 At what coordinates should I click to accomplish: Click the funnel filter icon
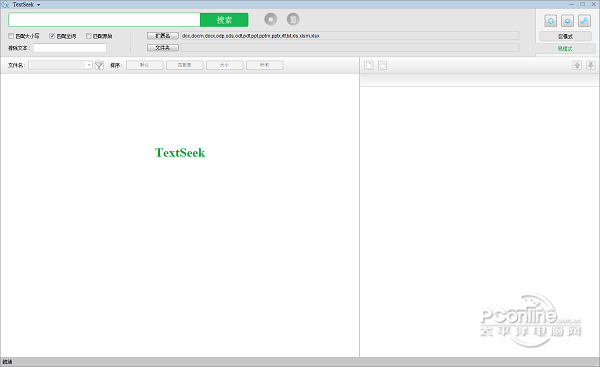pyautogui.click(x=99, y=65)
